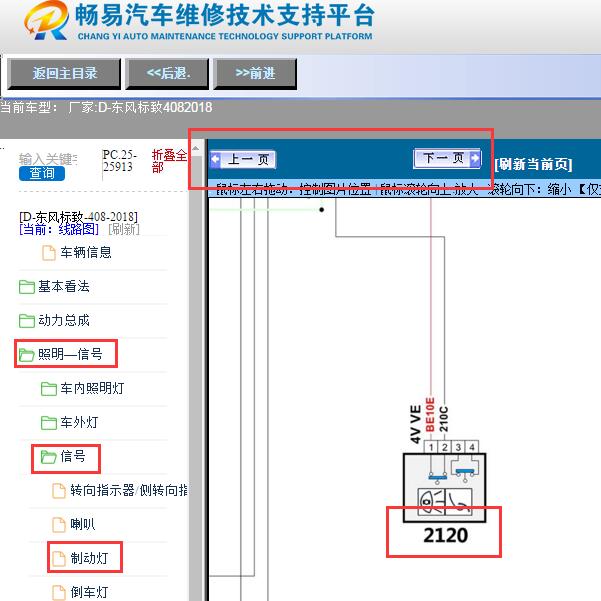
Task: Expand the 车外灯 folder
Action: (x=79, y=422)
